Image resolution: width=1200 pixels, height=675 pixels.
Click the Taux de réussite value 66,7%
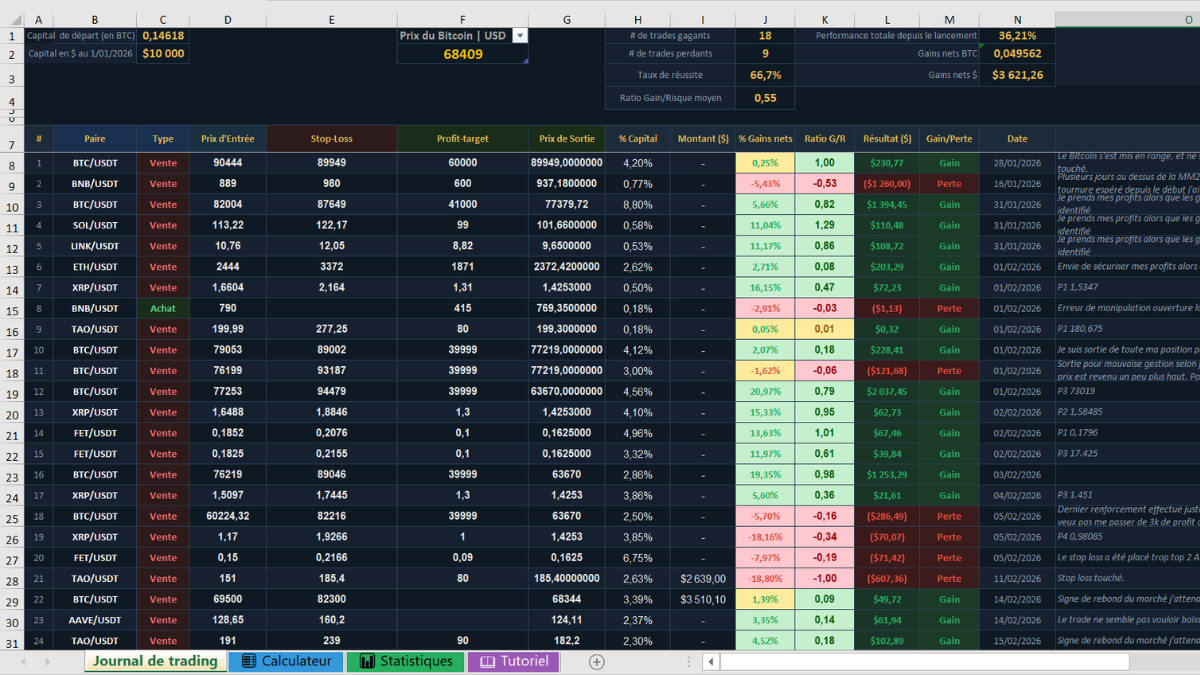pyautogui.click(x=765, y=75)
